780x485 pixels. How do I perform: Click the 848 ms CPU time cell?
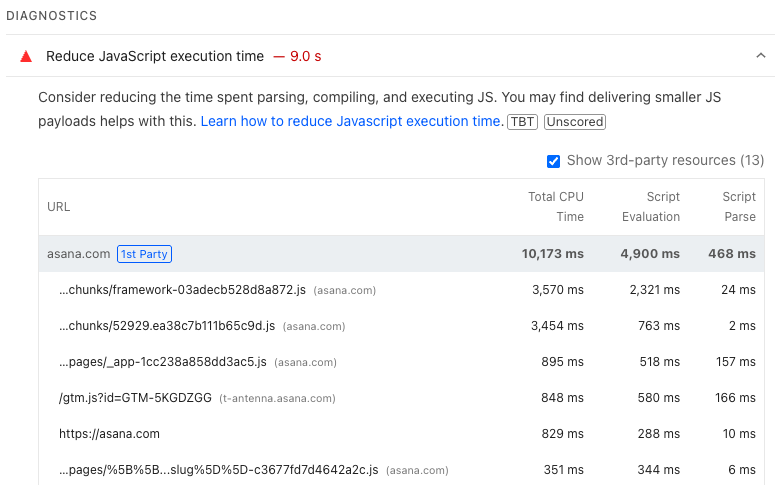(563, 398)
